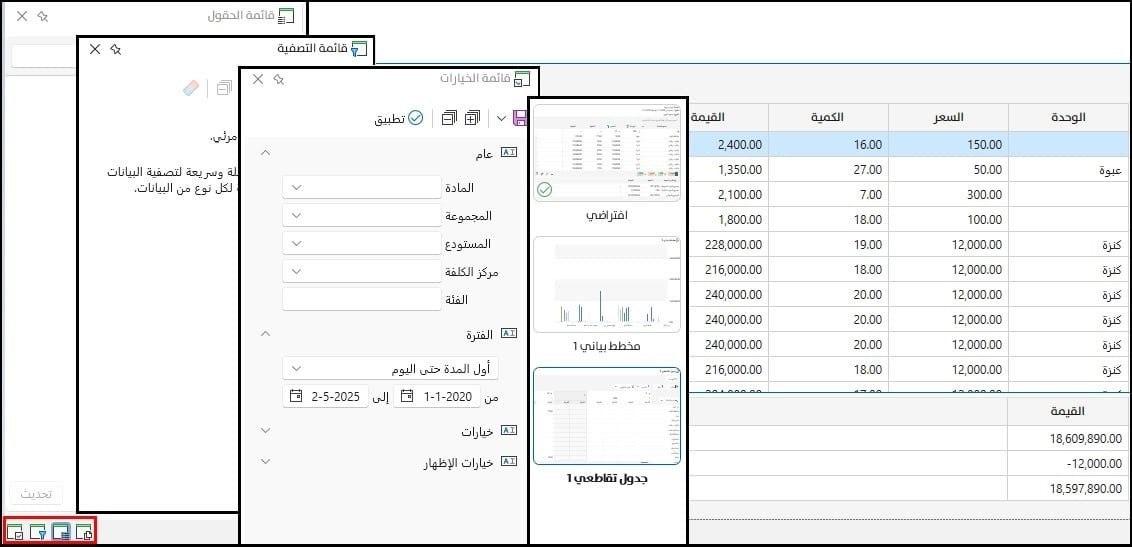Viewport: 1132px width, 547px height.
Task: Click the تحديث update button in fields panel
Action: pos(36,494)
